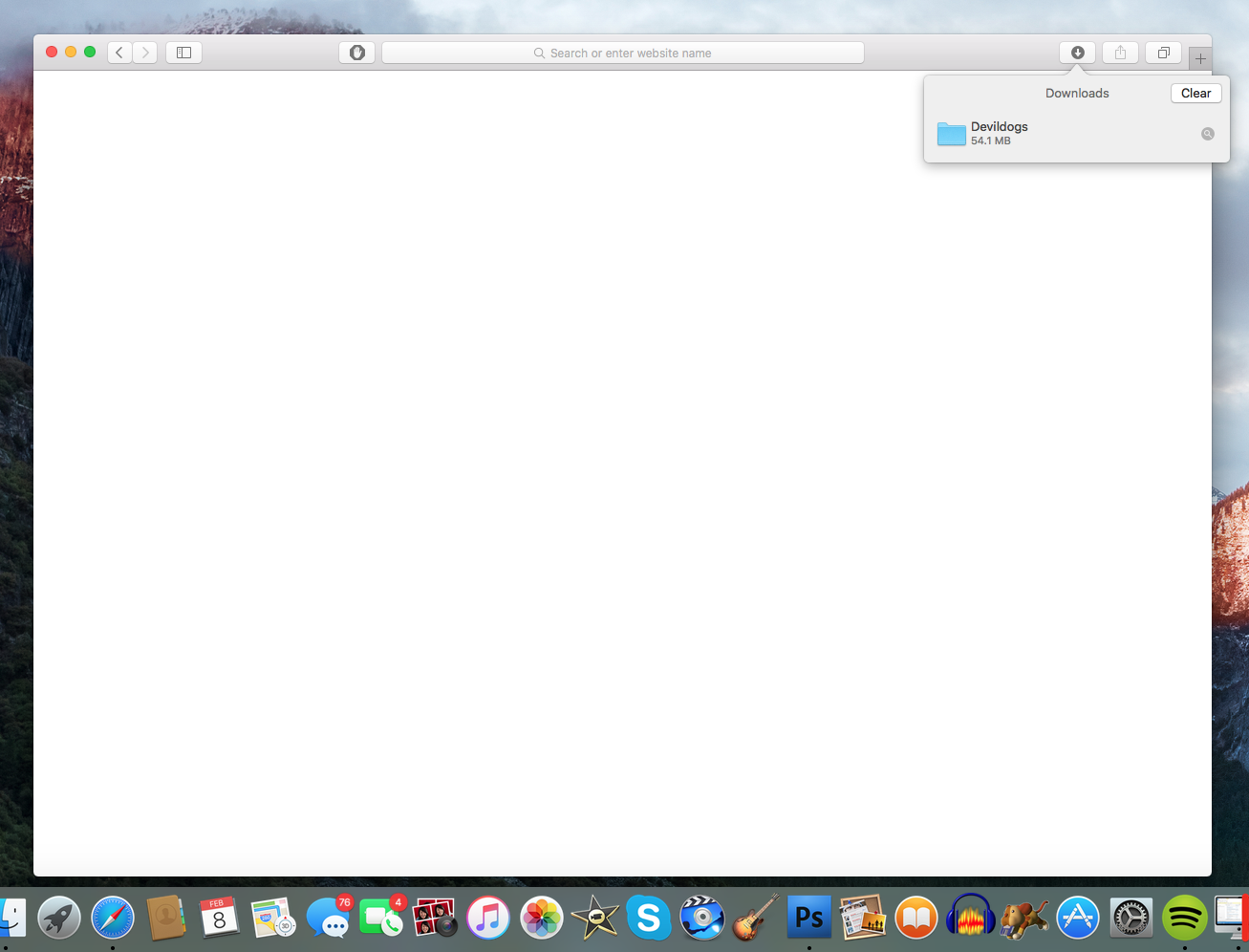
Task: Launch iTunes from the Dock
Action: [487, 919]
